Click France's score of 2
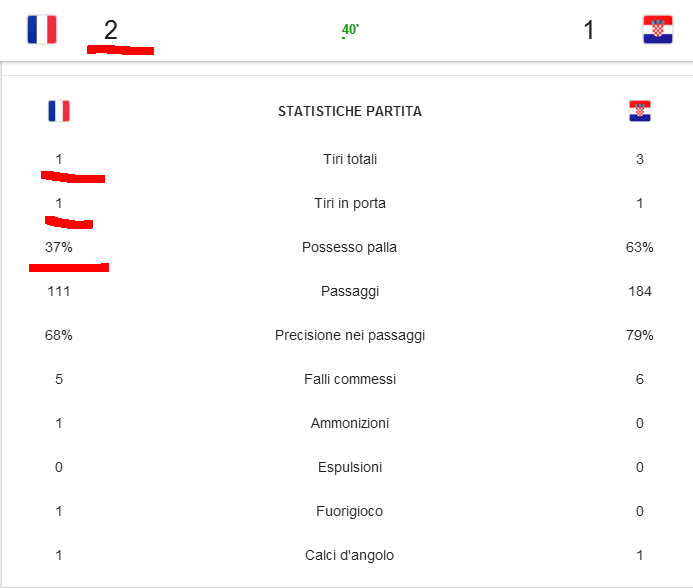Image resolution: width=693 pixels, height=588 pixels. pyautogui.click(x=110, y=30)
